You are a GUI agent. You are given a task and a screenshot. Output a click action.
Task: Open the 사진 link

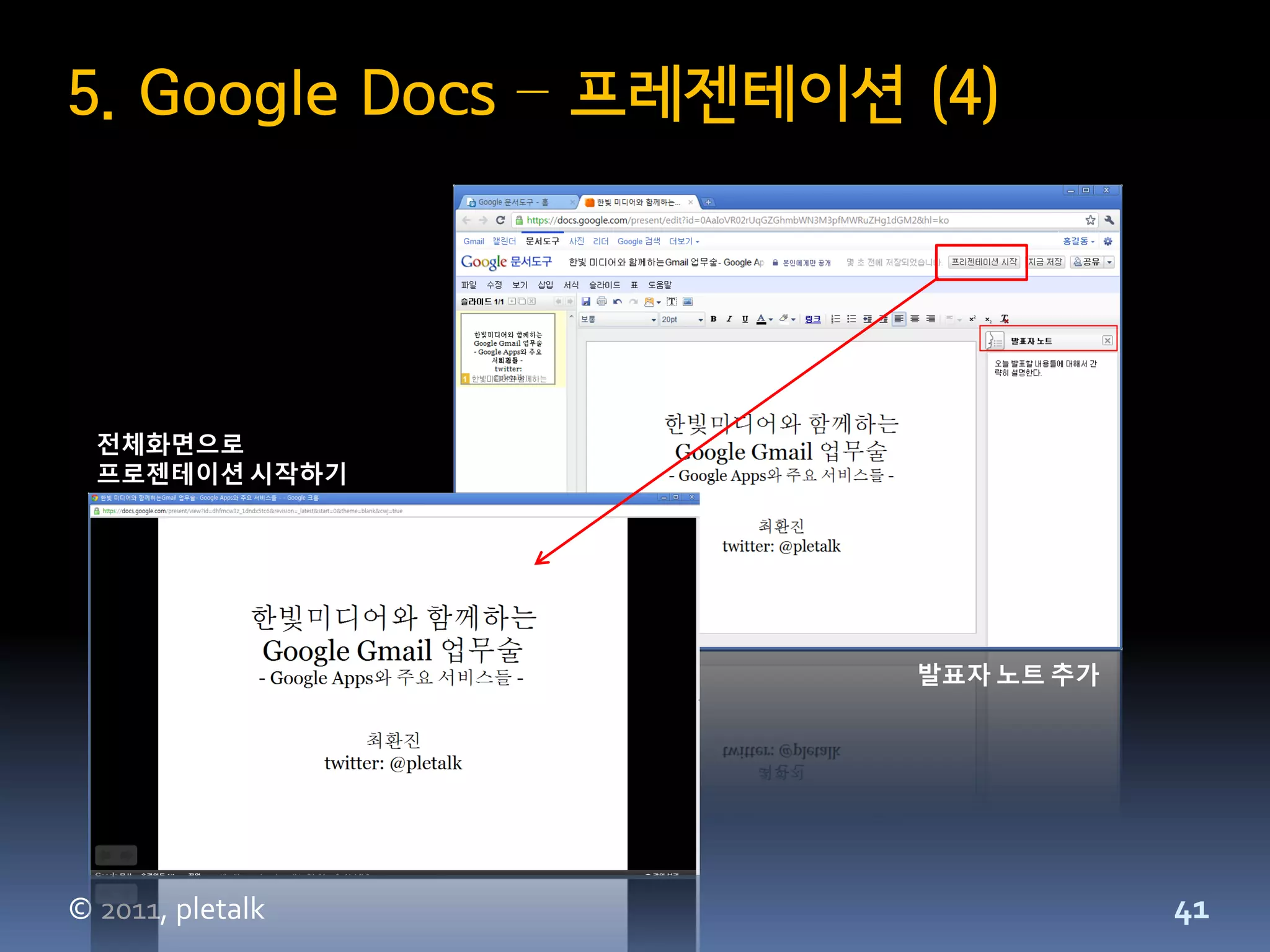pyautogui.click(x=577, y=242)
